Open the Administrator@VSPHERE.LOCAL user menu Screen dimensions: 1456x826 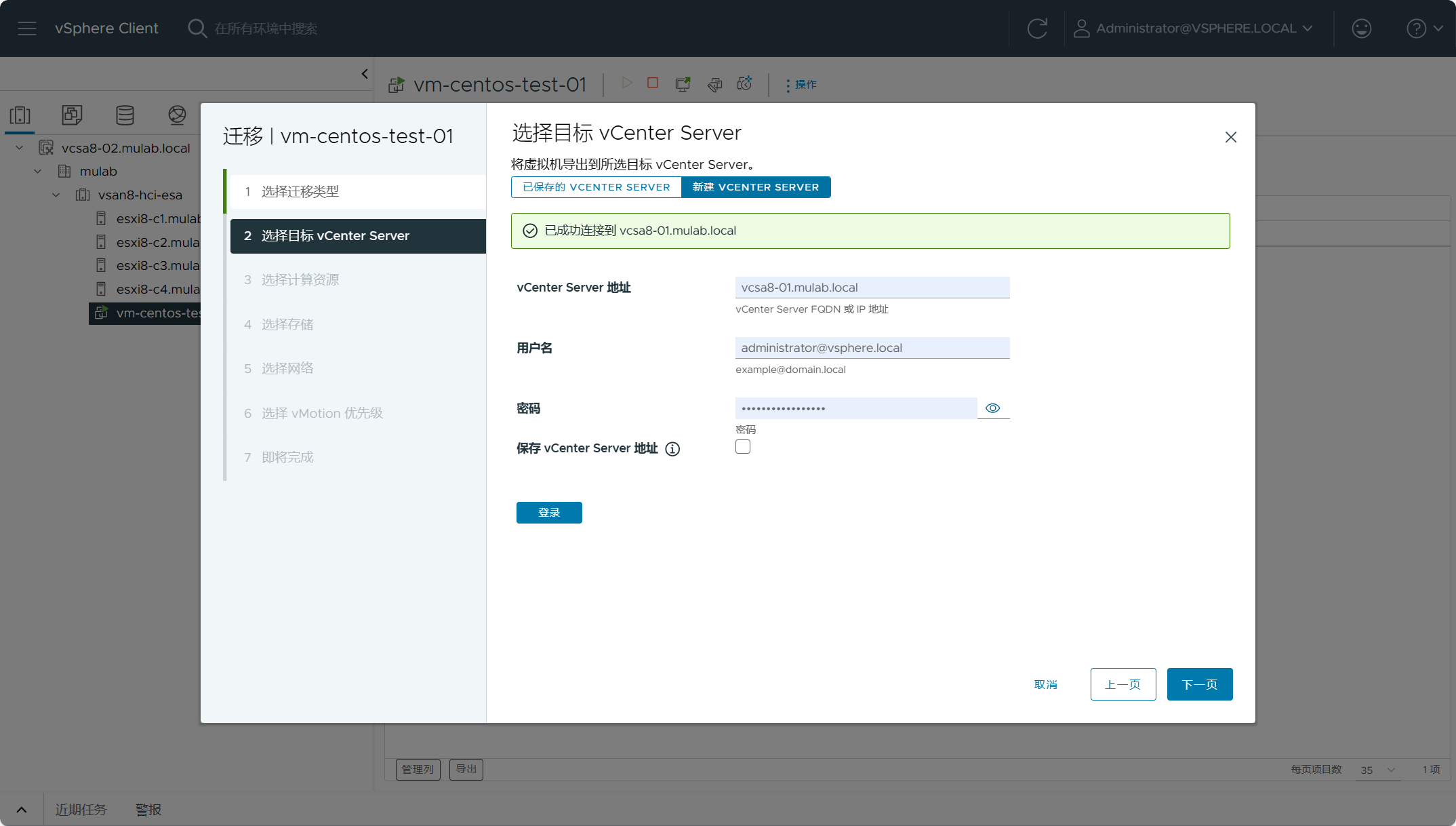tap(1194, 28)
